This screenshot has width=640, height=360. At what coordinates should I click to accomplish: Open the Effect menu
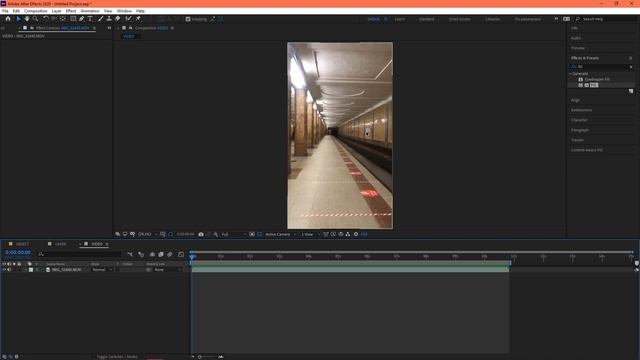[x=71, y=11]
